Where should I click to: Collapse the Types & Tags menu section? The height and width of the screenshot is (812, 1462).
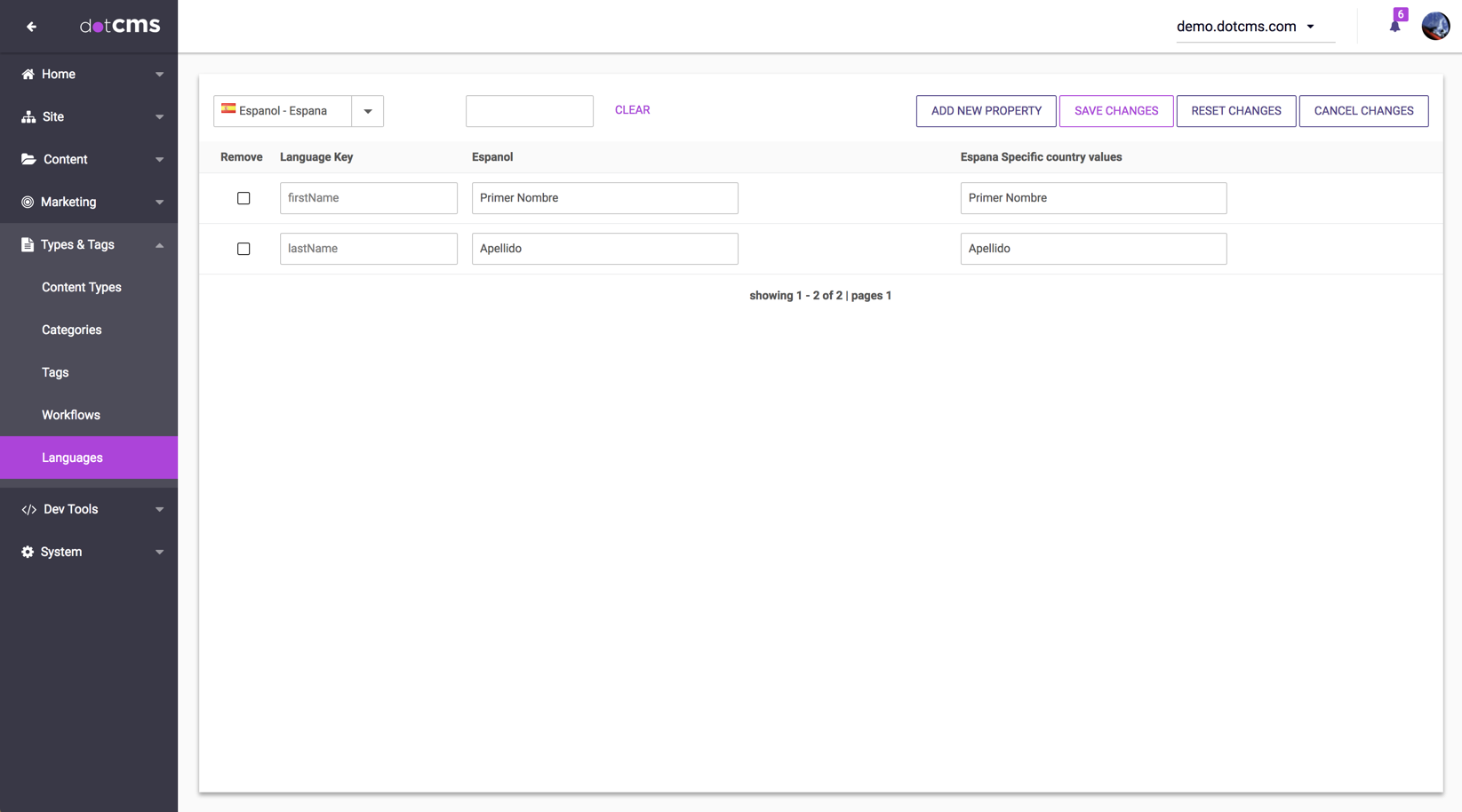tap(159, 245)
